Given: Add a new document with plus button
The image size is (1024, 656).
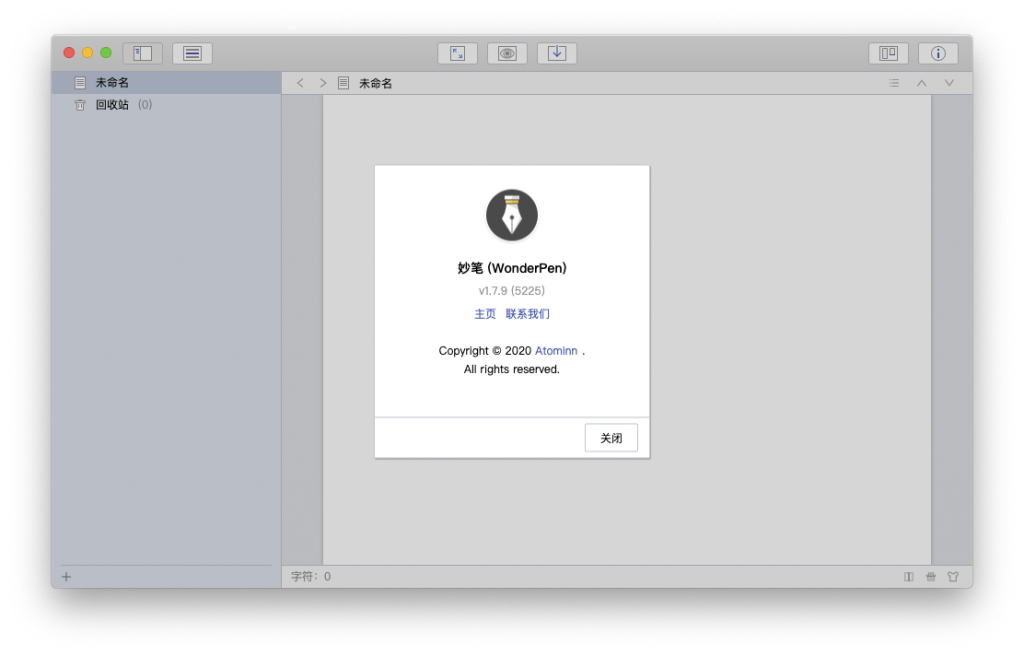Looking at the screenshot, I should tap(66, 576).
